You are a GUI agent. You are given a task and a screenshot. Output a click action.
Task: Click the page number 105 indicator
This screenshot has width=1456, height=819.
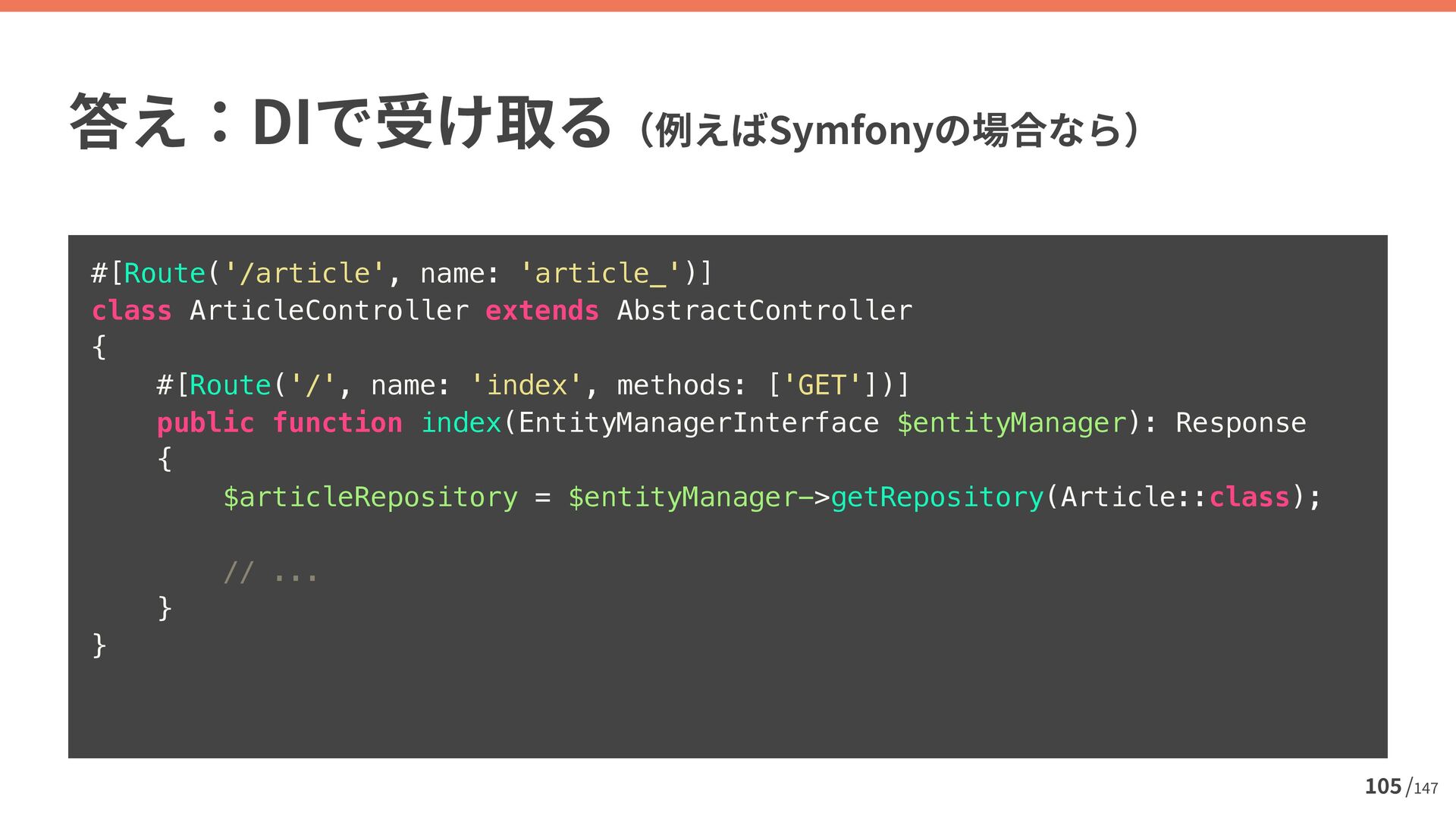pos(1382,786)
